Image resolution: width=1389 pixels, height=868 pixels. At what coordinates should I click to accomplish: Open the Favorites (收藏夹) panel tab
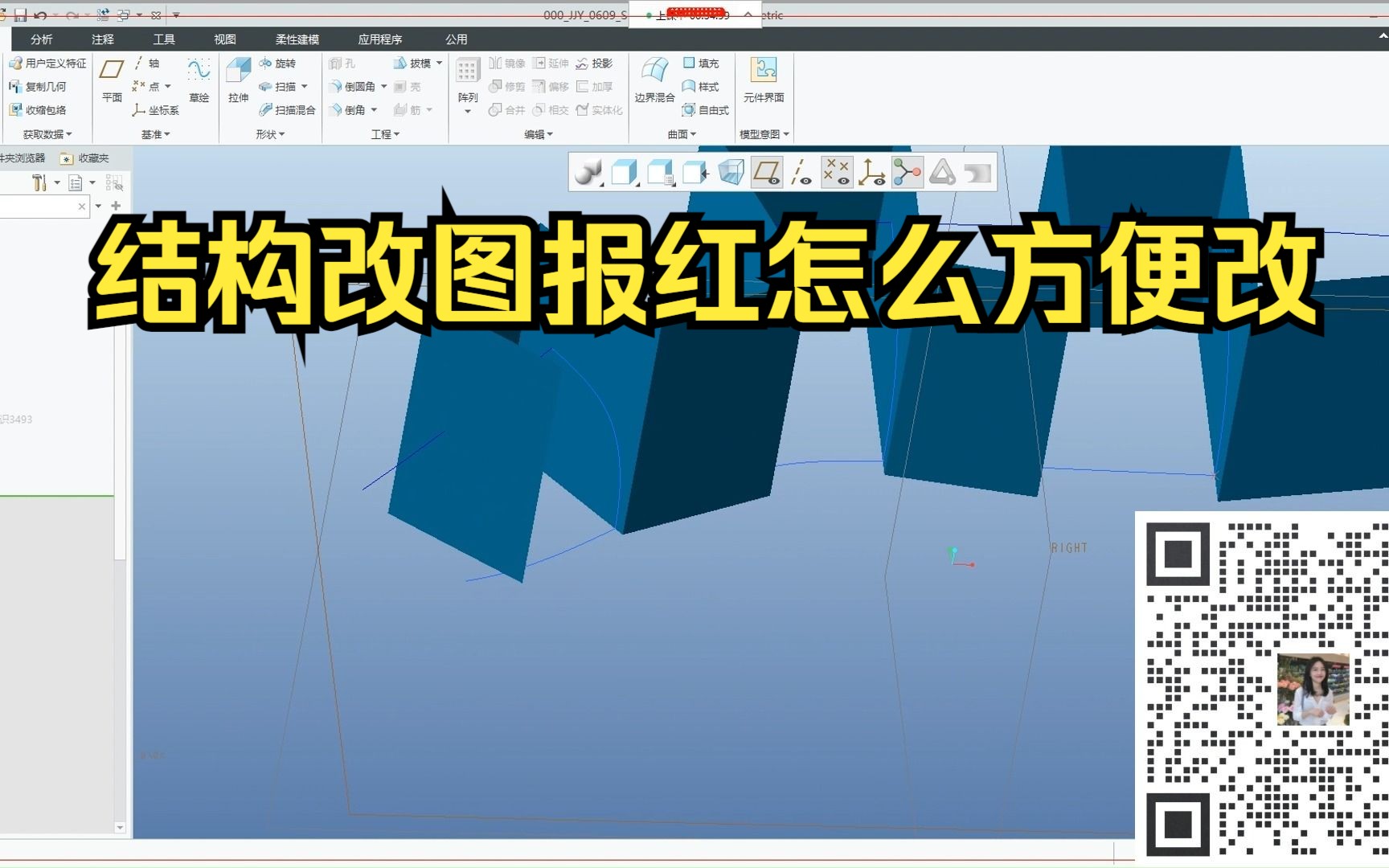[84, 158]
